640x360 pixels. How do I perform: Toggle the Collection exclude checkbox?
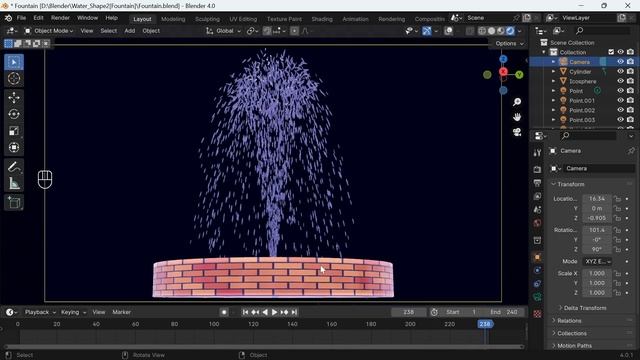[x=611, y=52]
